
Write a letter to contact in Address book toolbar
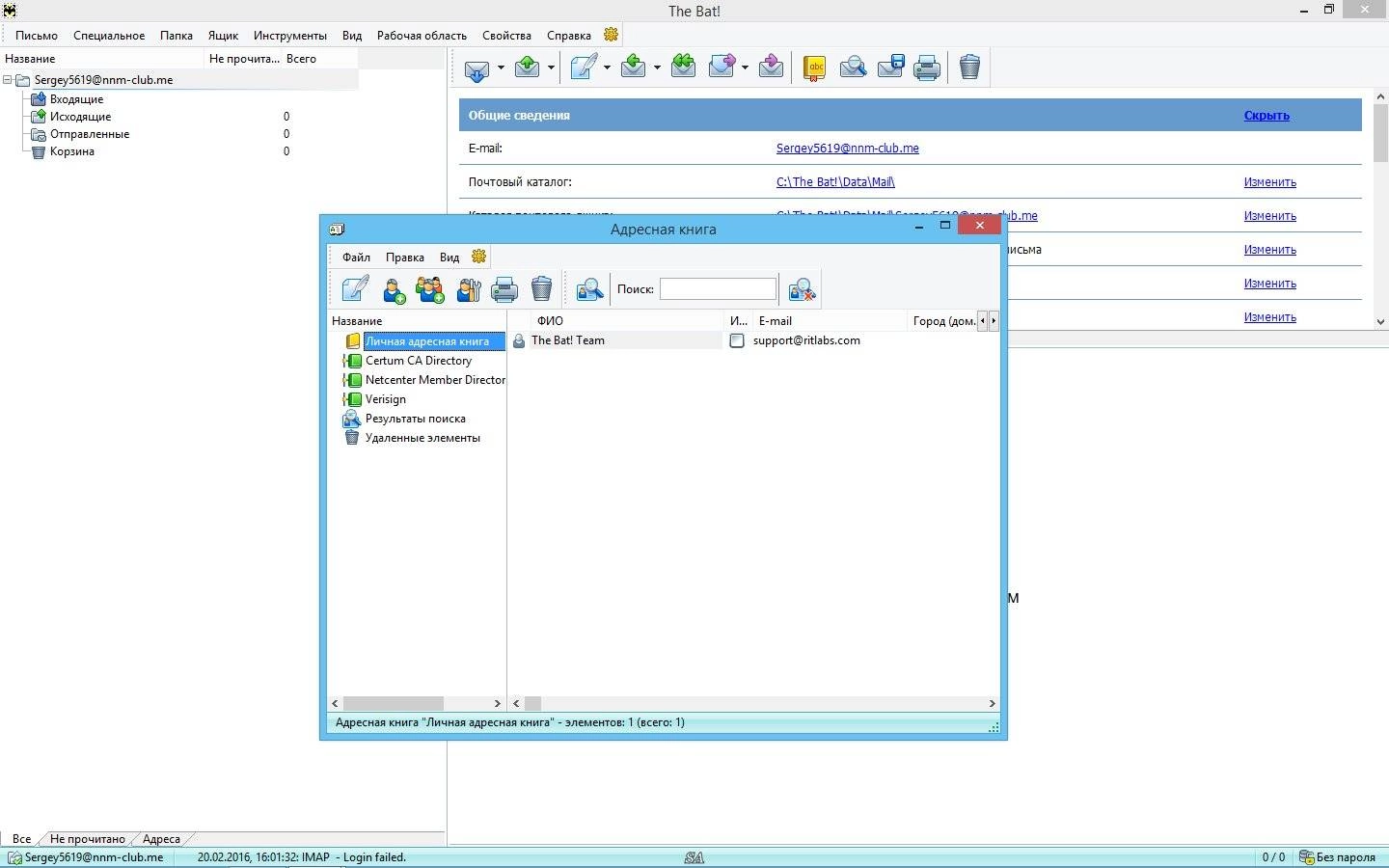(x=355, y=288)
